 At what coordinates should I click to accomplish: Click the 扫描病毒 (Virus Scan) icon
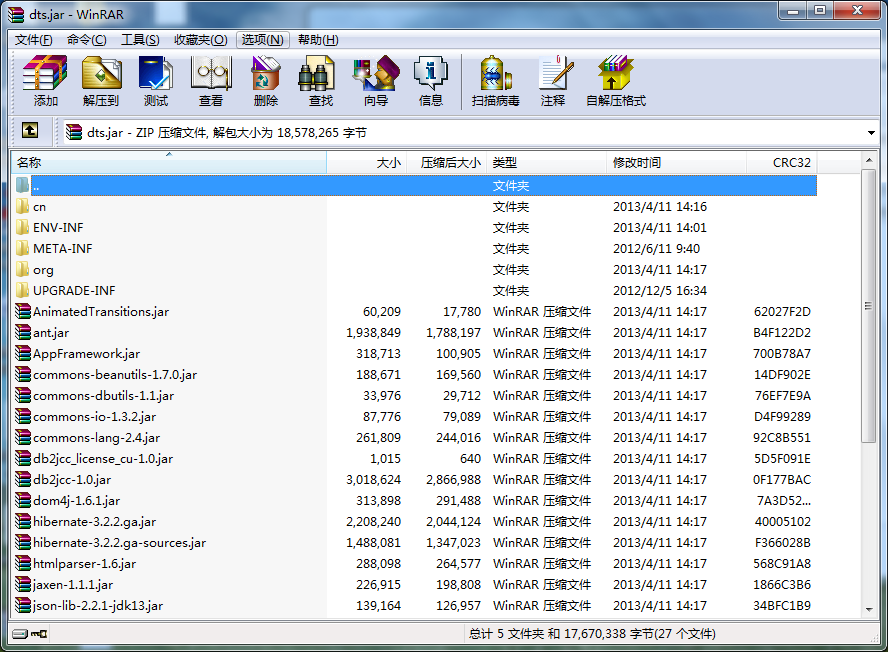tap(496, 73)
